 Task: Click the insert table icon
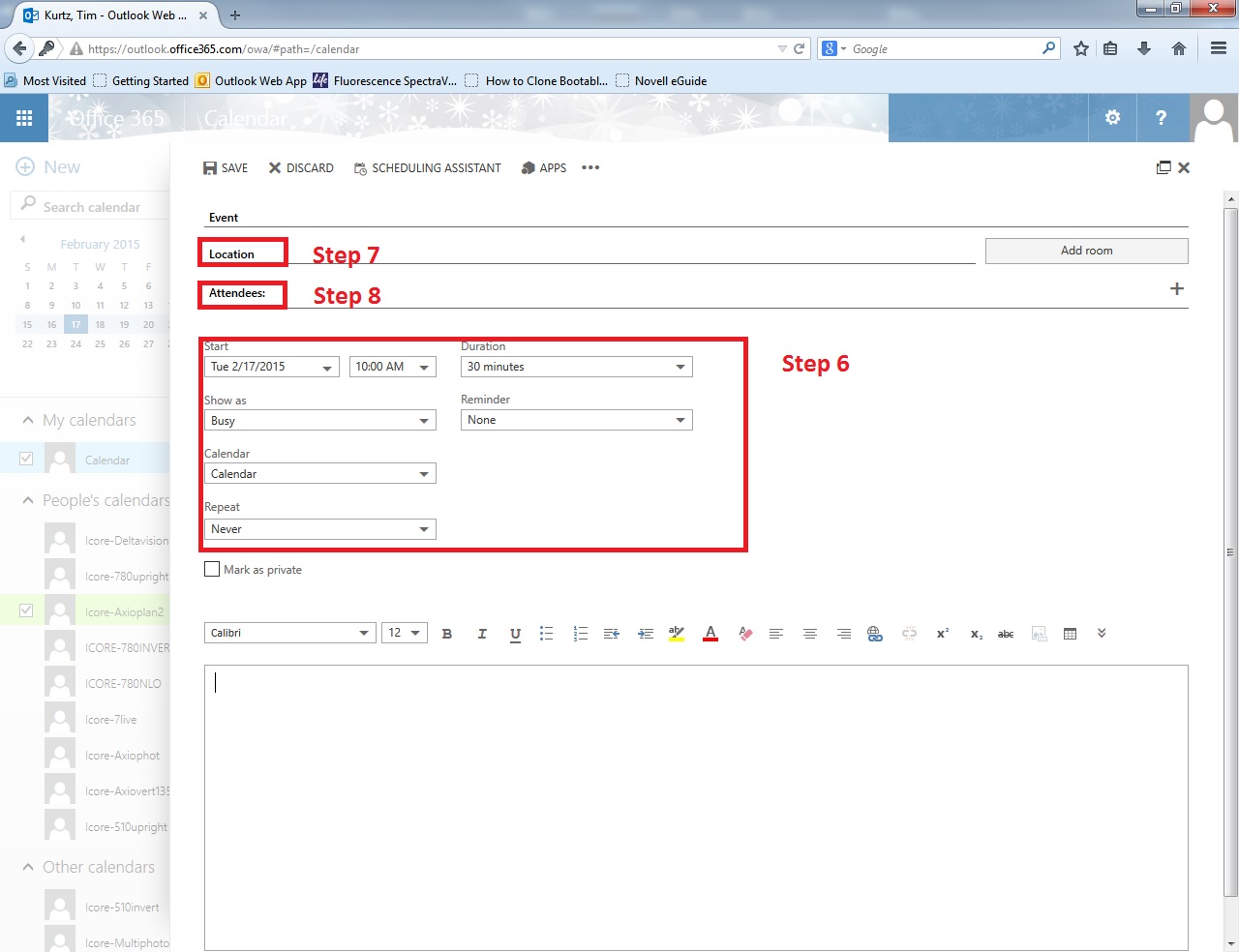[1070, 634]
